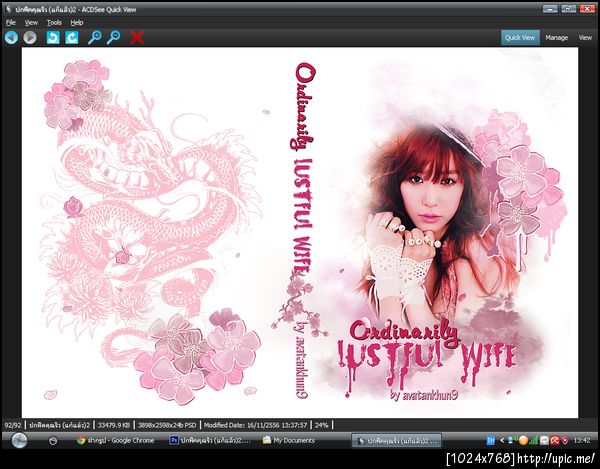Open the File menu
The width and height of the screenshot is (600, 469).
click(11, 23)
